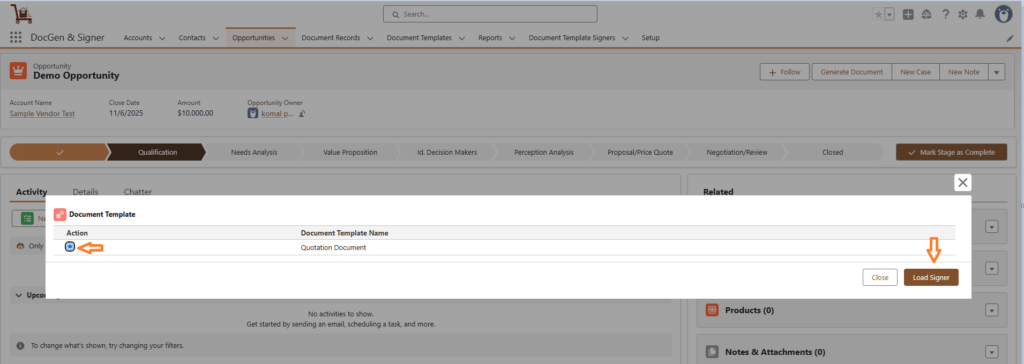Click Mark Stage as Complete button

point(952,152)
